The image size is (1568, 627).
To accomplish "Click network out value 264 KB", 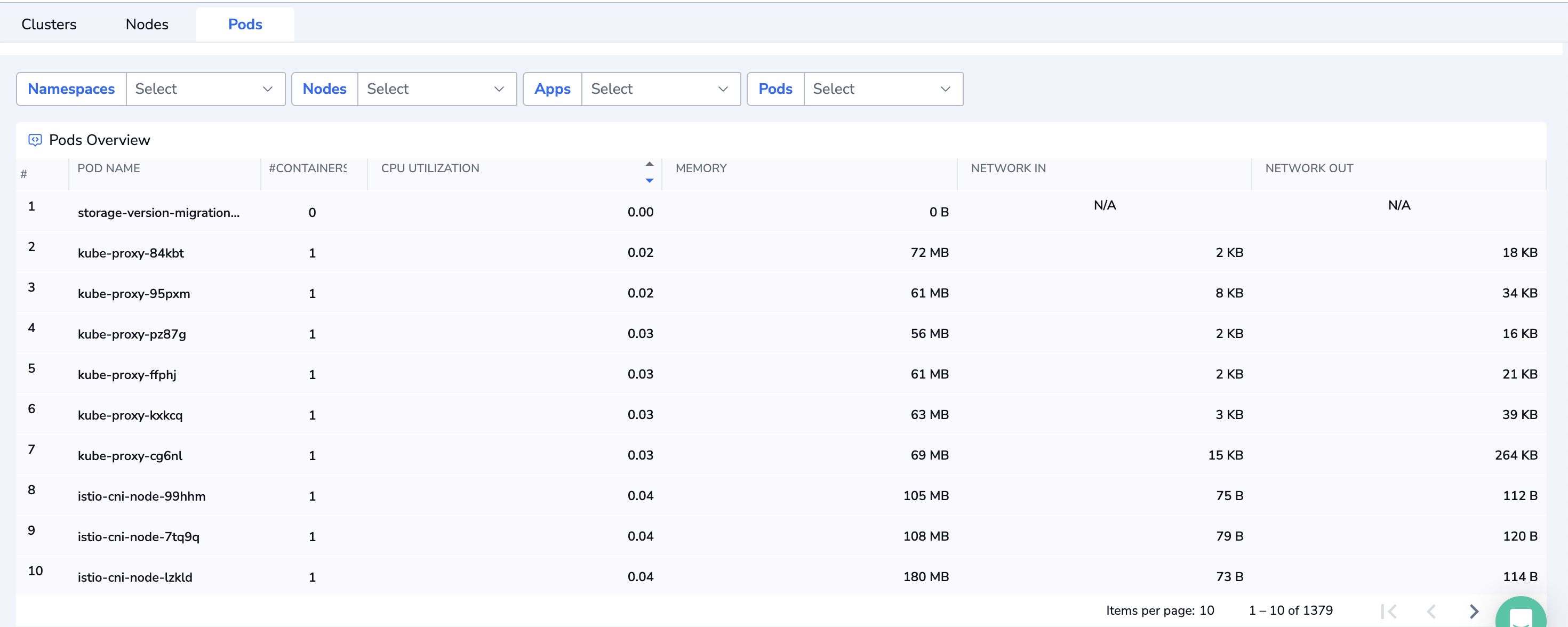I will (1516, 455).
